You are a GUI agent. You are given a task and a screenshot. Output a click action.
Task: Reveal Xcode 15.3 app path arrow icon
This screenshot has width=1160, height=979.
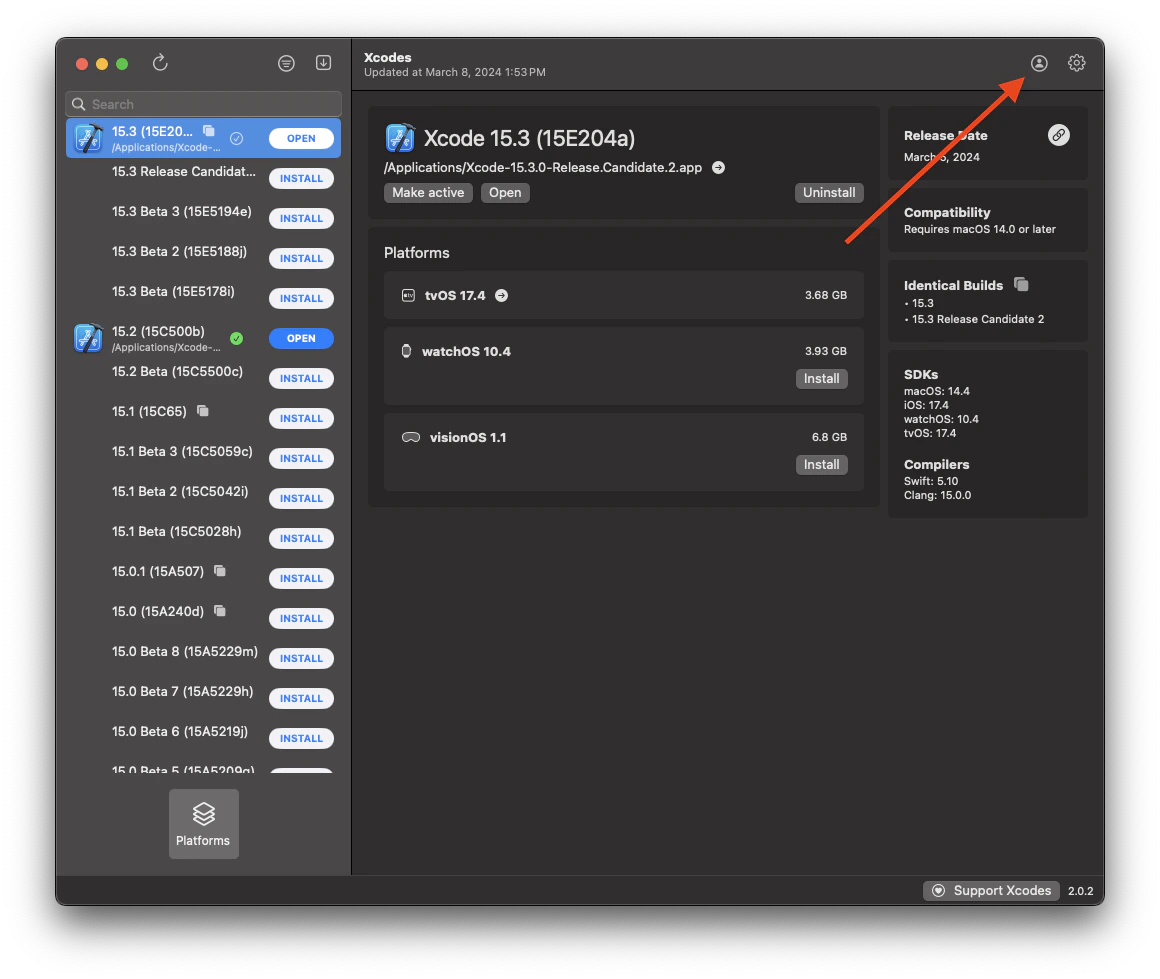pos(718,168)
